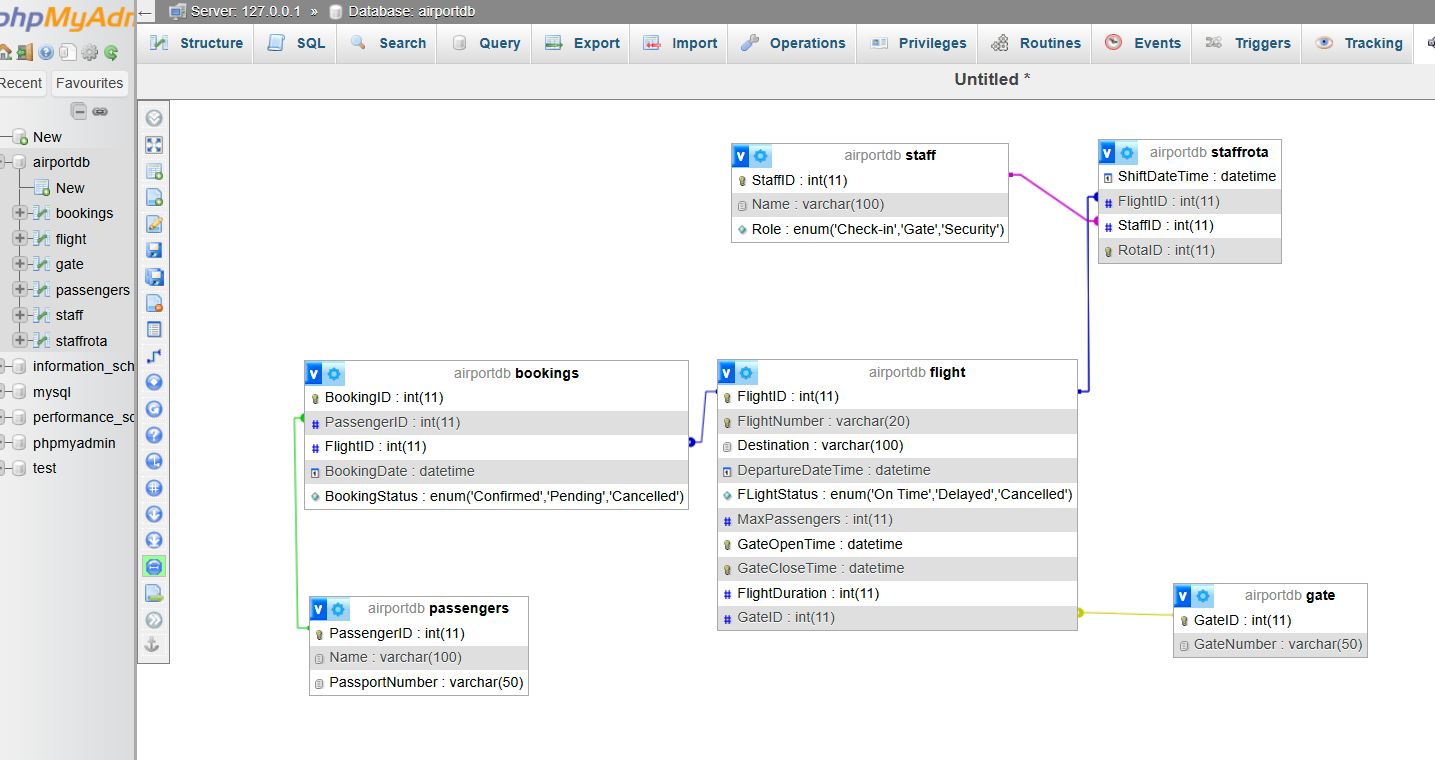Viewport: 1435px width, 760px height.
Task: Toggle small/big view of bookings table
Action: [x=314, y=374]
